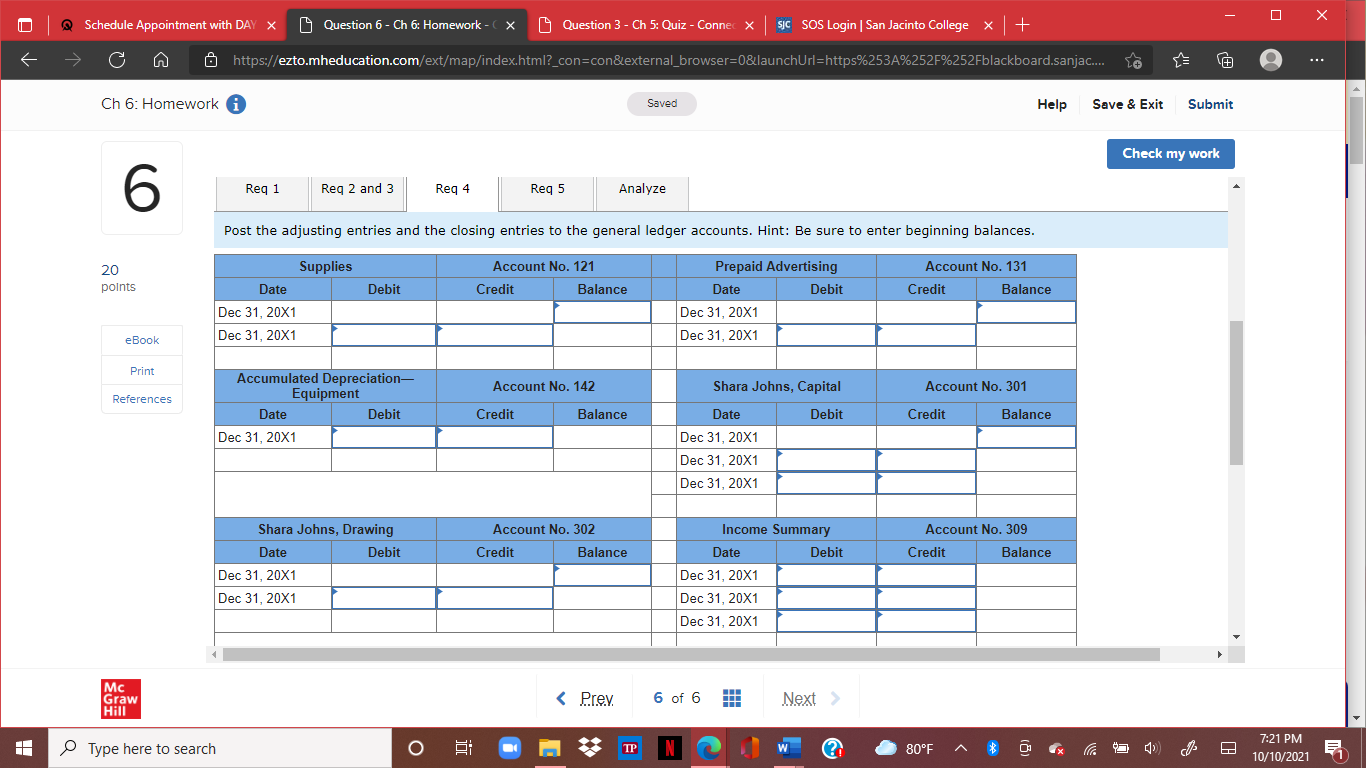Screen dimensions: 1366x768
Task: Go to the browser home page icon
Action: pos(160,61)
